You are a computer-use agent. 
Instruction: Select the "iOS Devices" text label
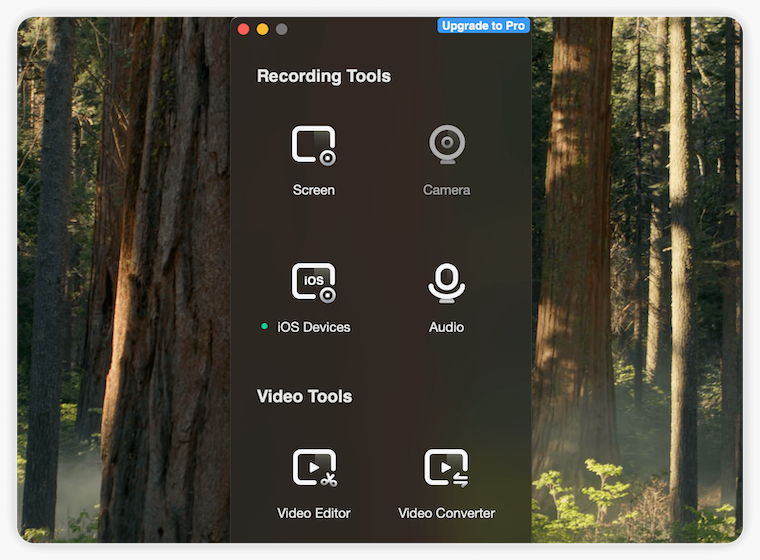314,327
